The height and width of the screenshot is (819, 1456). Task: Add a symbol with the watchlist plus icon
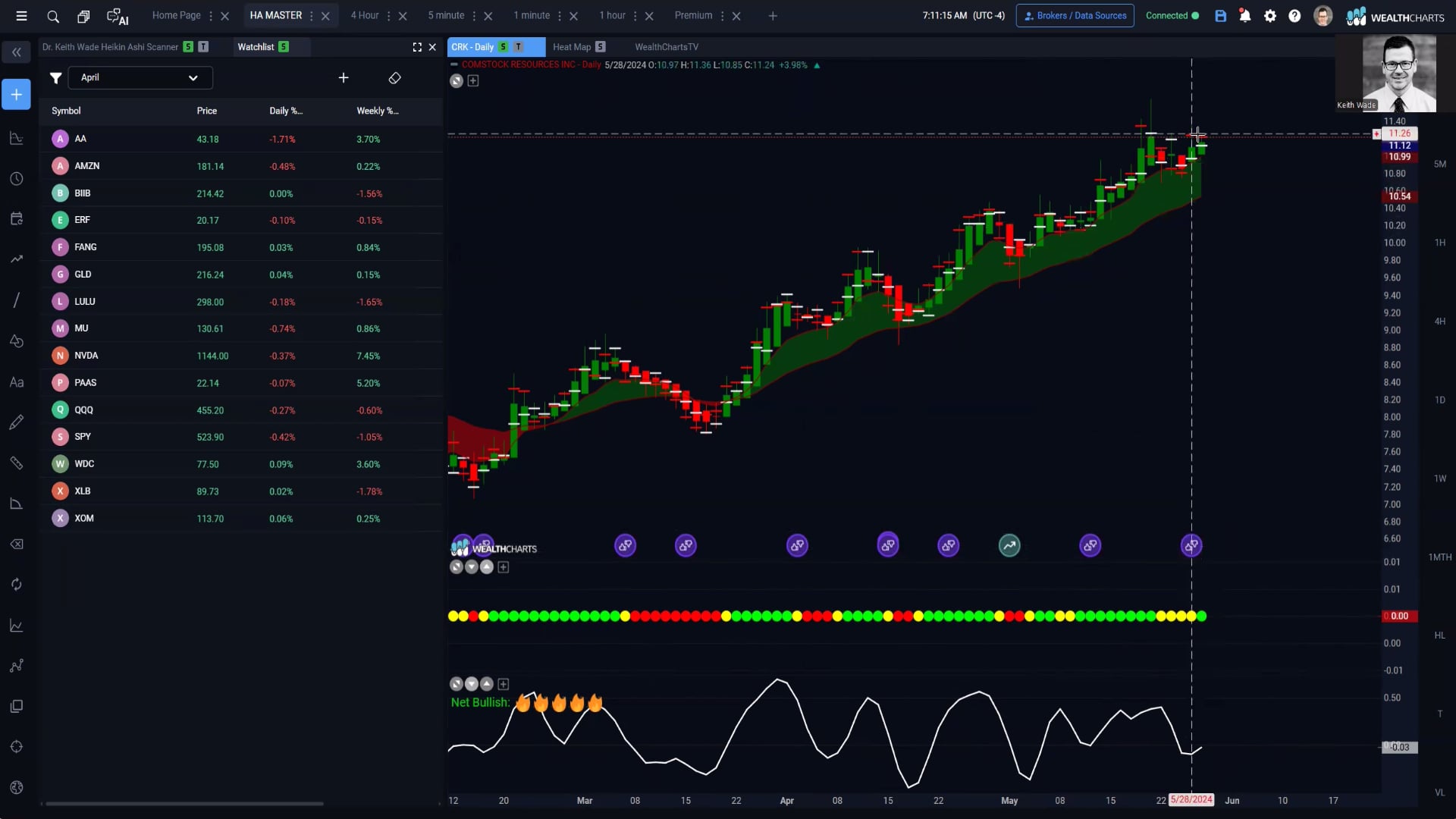[344, 78]
